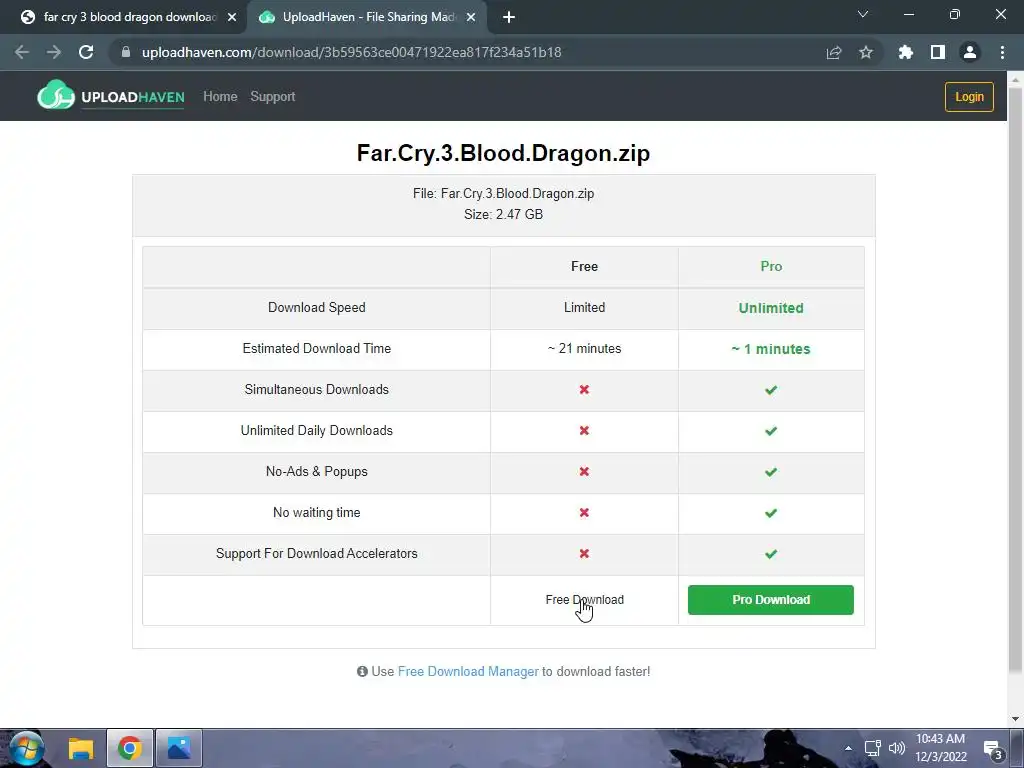The width and height of the screenshot is (1024, 768).
Task: Click the green check for Simultaneous Downloads
Action: coord(771,390)
